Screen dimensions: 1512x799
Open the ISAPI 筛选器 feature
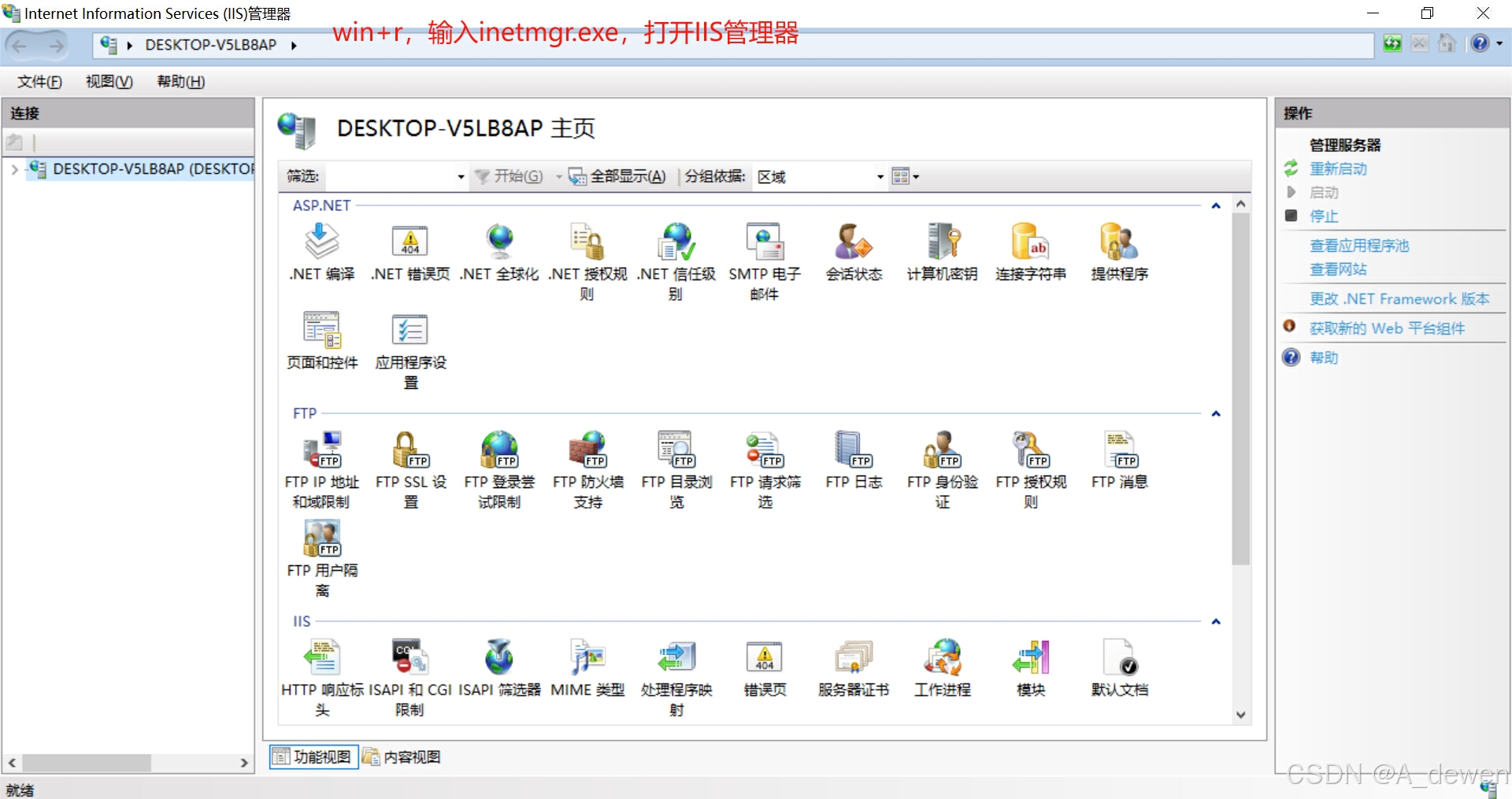[x=499, y=668]
